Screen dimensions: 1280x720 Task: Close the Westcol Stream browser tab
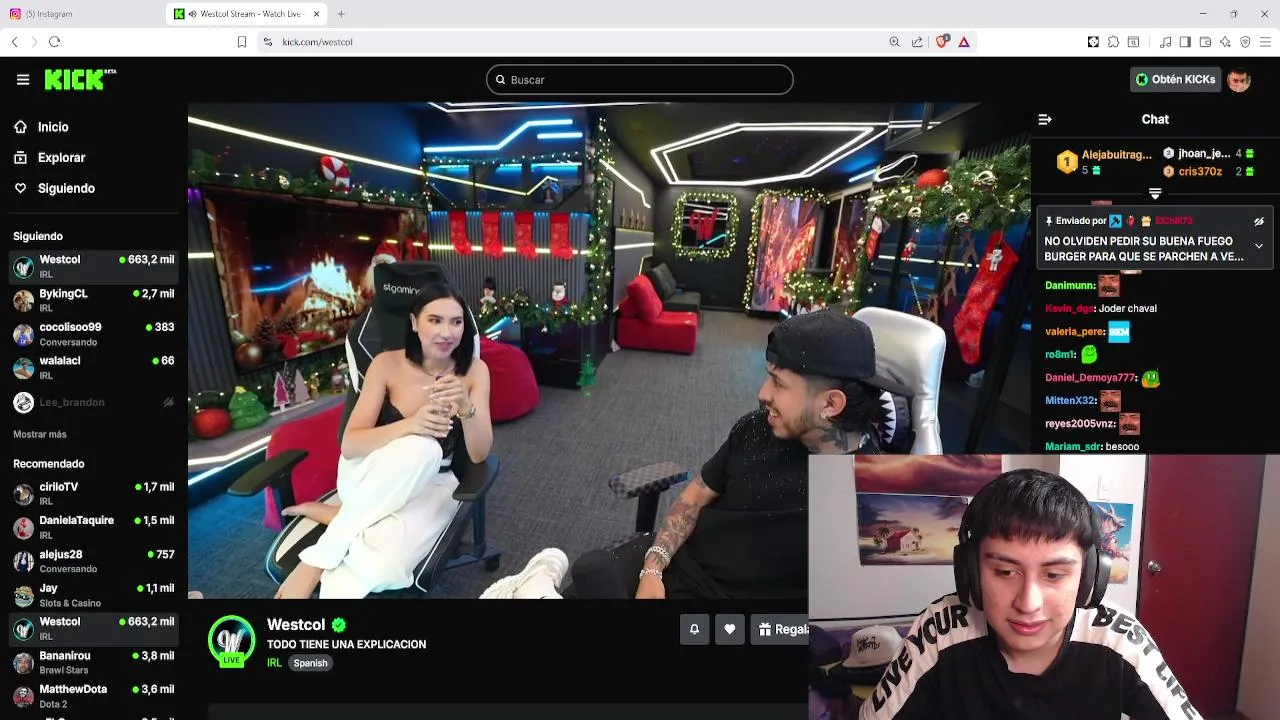point(317,14)
